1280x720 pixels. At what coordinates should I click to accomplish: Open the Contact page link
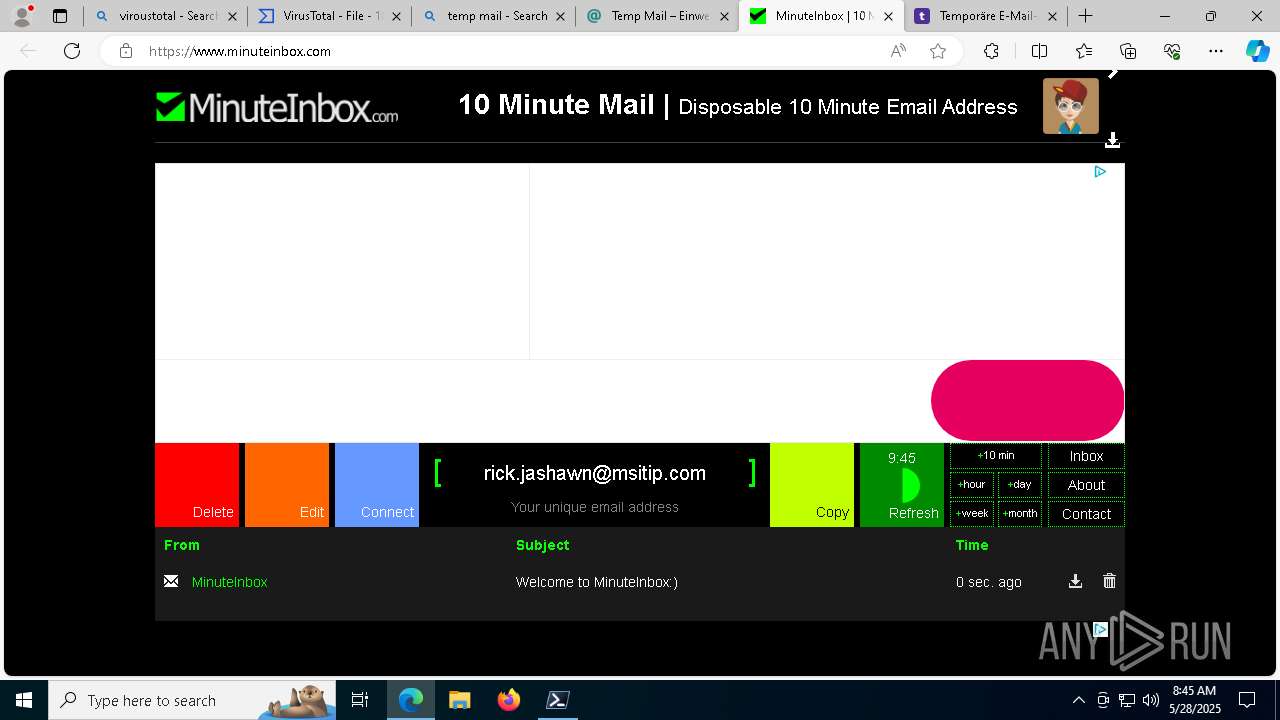point(1086,514)
